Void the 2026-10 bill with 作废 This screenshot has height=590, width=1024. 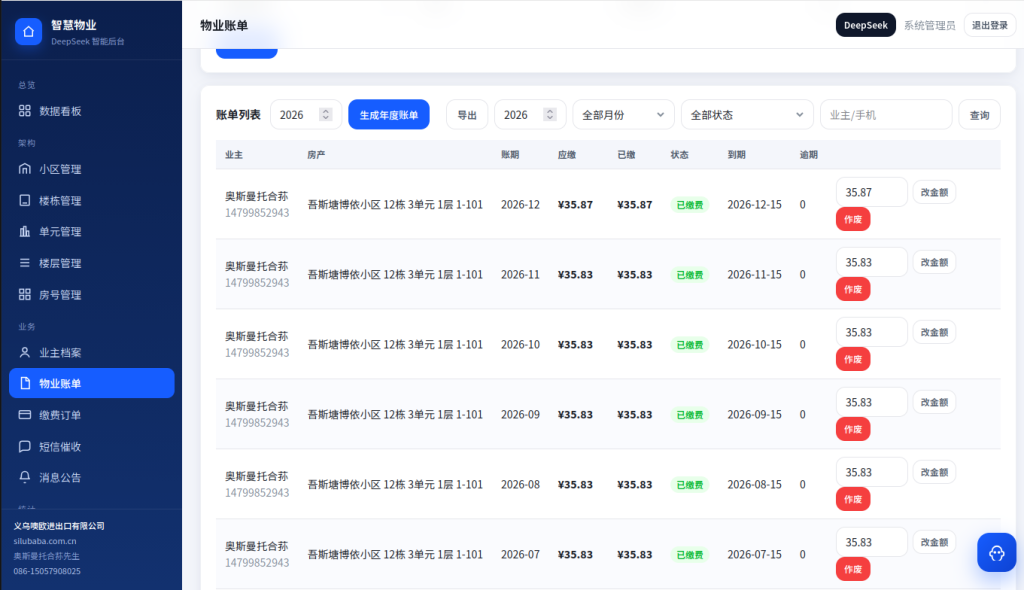(853, 359)
